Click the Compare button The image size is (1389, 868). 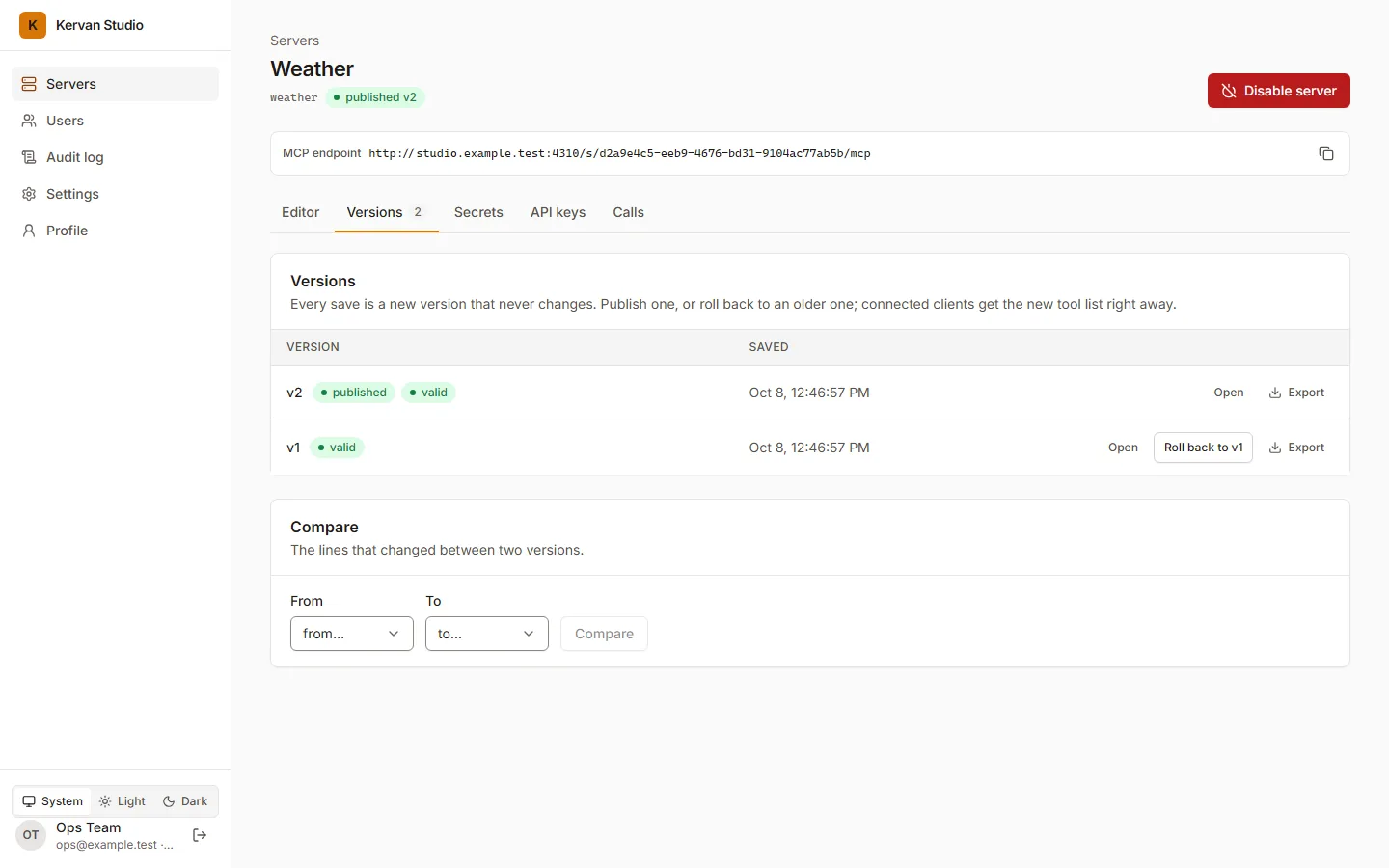click(604, 634)
